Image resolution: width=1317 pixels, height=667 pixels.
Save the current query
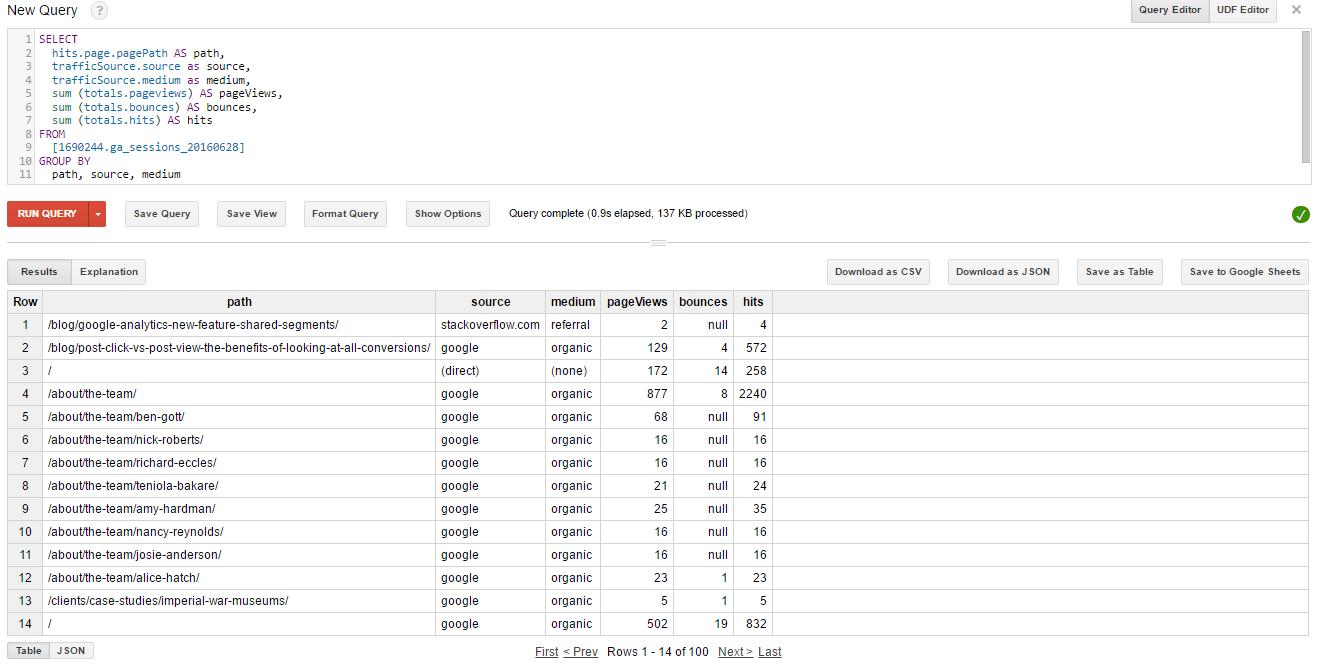coord(161,213)
